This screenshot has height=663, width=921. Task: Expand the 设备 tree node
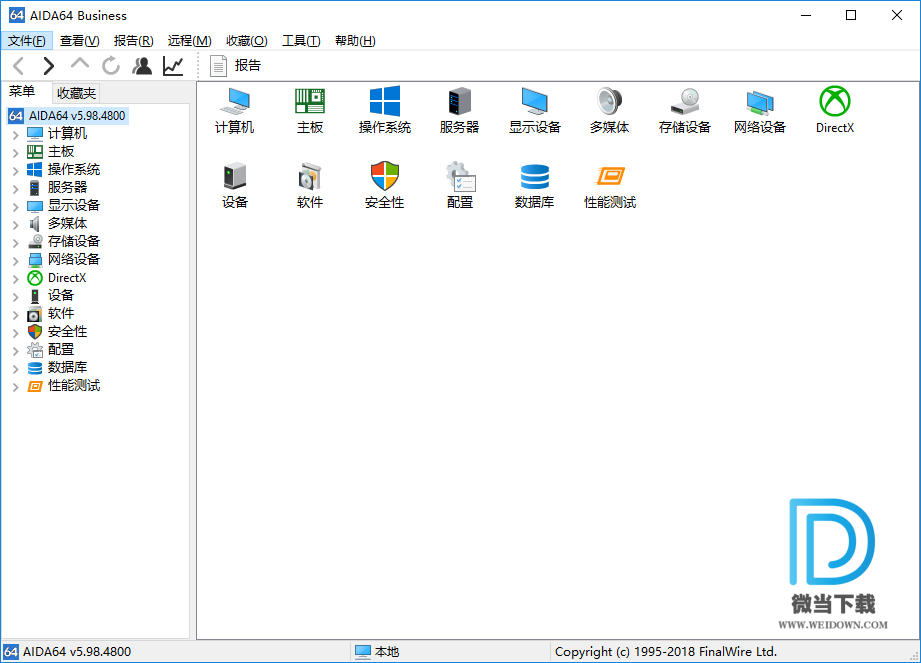(16, 297)
